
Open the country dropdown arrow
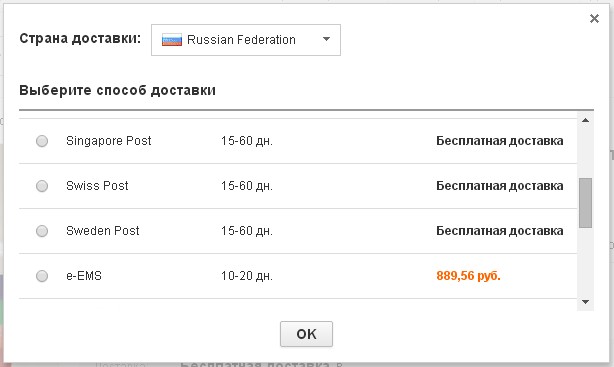point(326,39)
